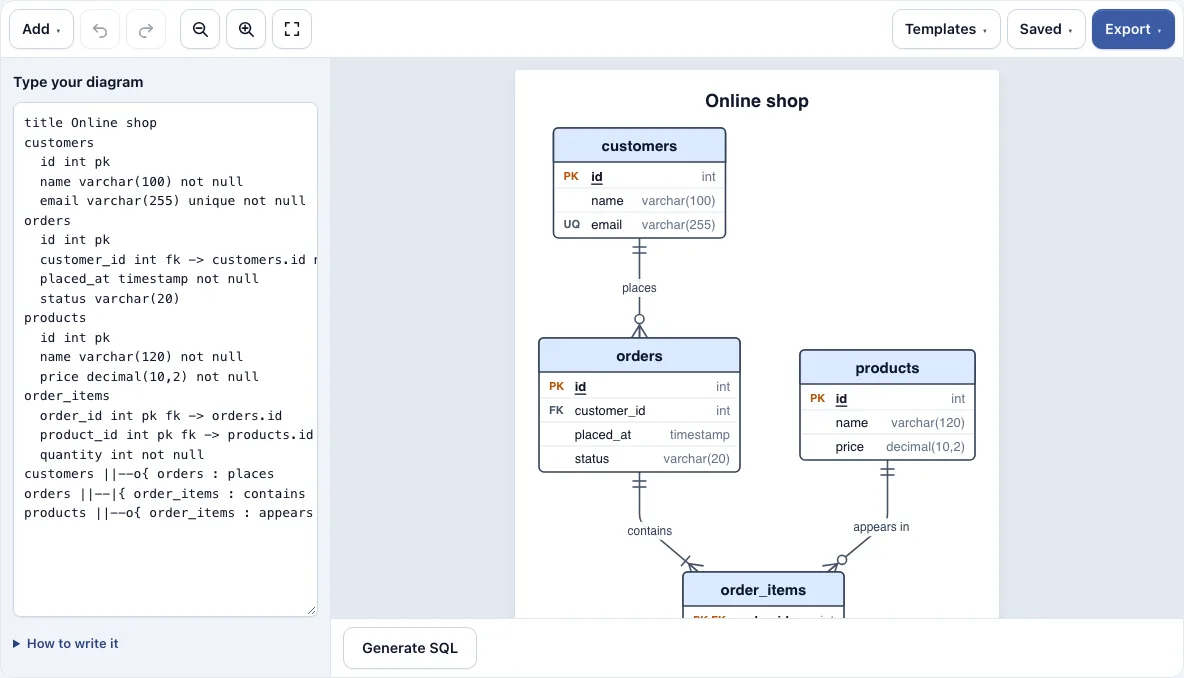Click the one-and-only-one marker below products
The image size is (1184, 678).
click(887, 471)
